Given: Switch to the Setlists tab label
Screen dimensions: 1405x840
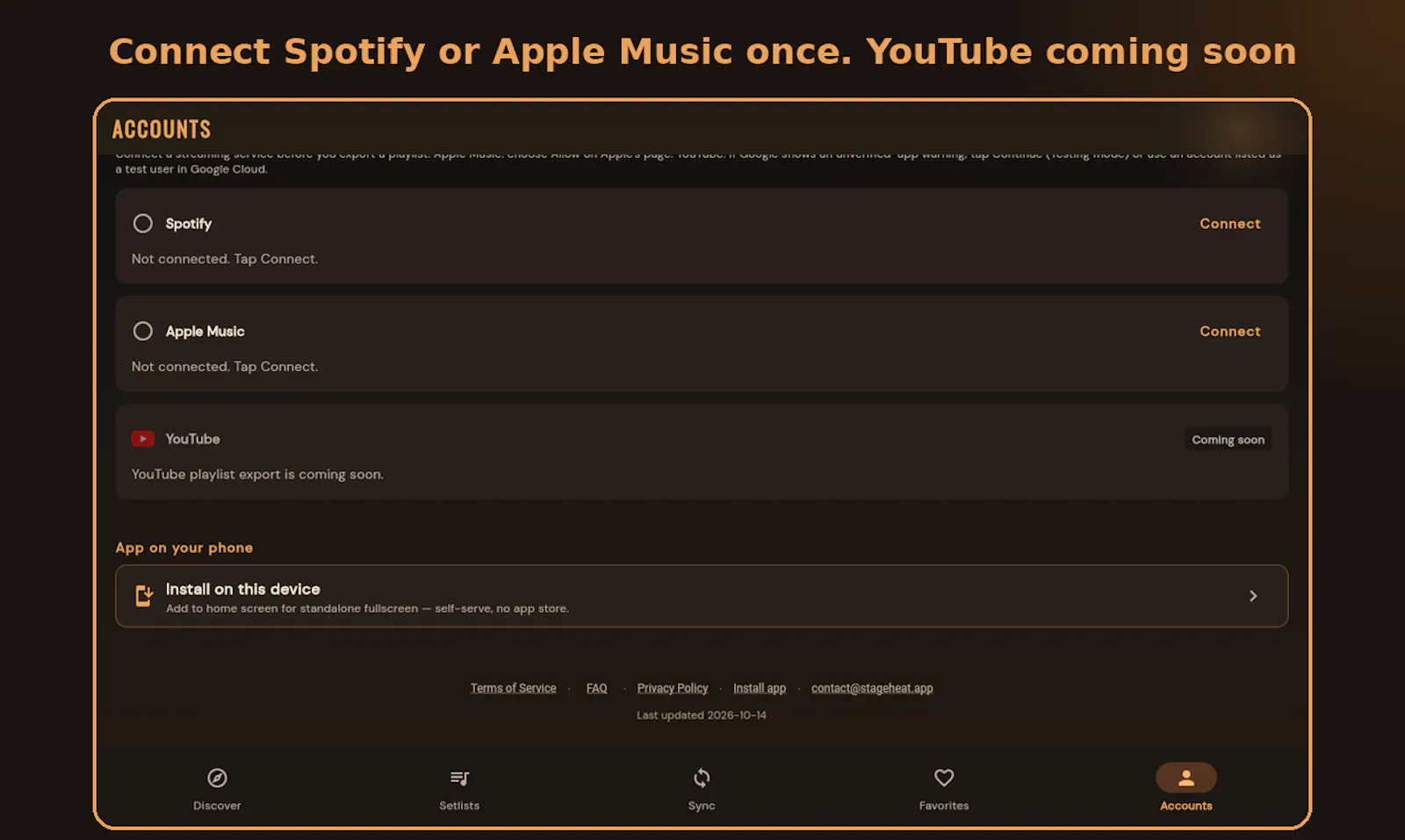Looking at the screenshot, I should 459,806.
